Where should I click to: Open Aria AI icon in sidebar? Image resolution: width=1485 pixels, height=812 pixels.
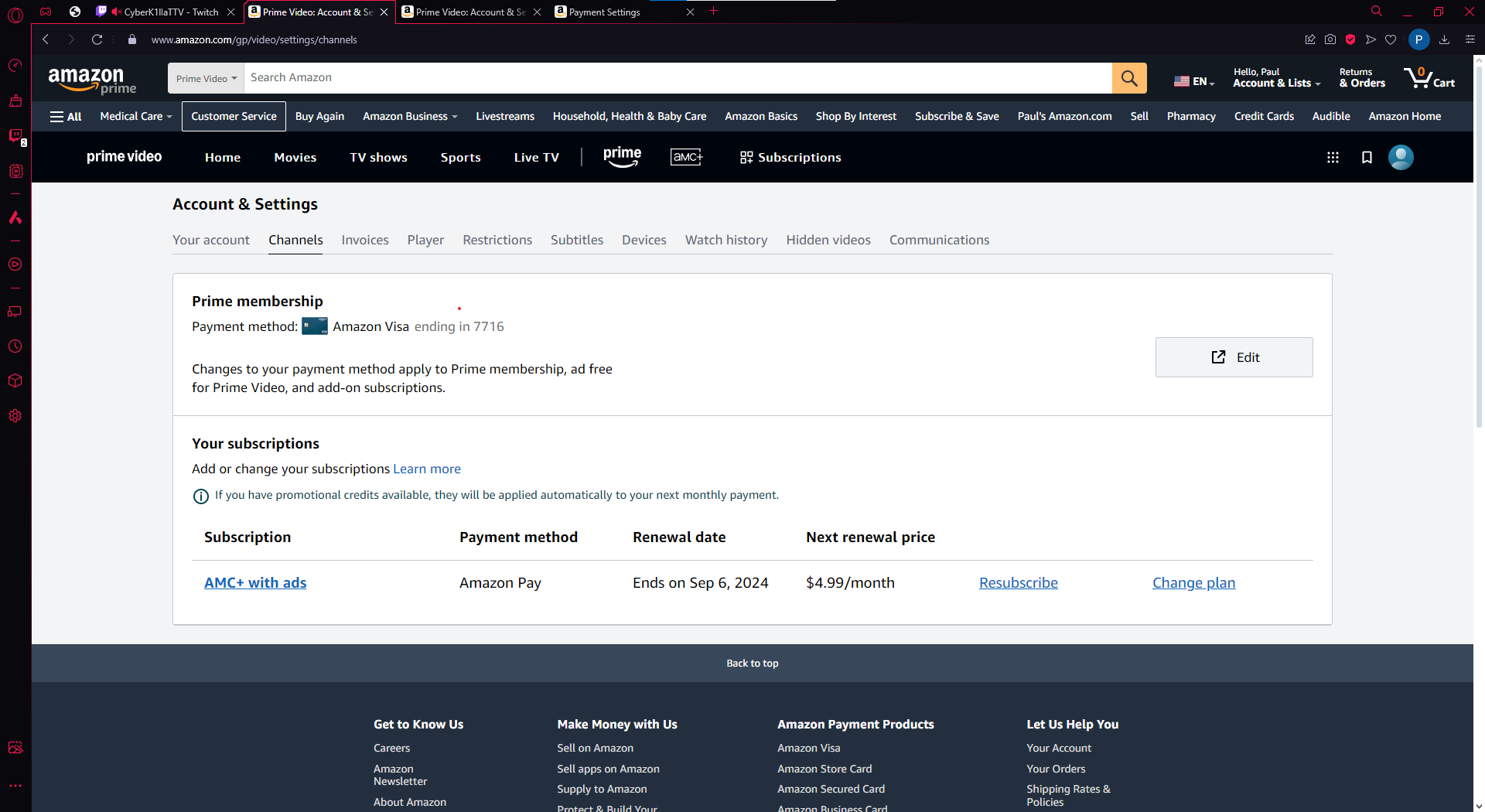[15, 217]
